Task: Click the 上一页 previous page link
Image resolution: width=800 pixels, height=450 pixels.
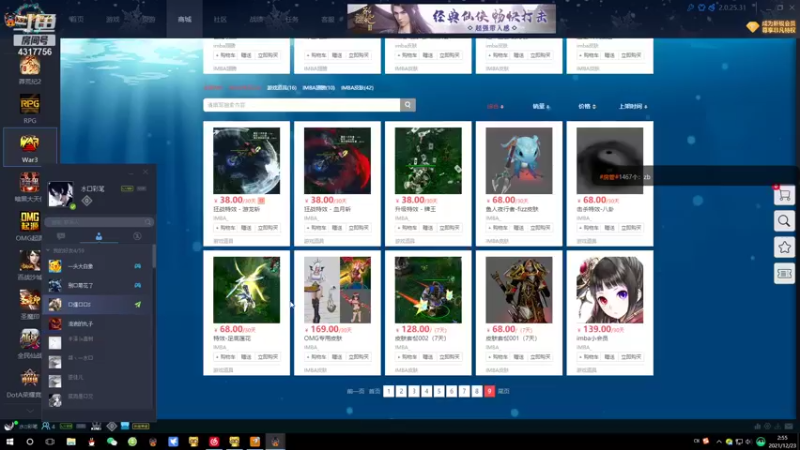Action: [356, 391]
